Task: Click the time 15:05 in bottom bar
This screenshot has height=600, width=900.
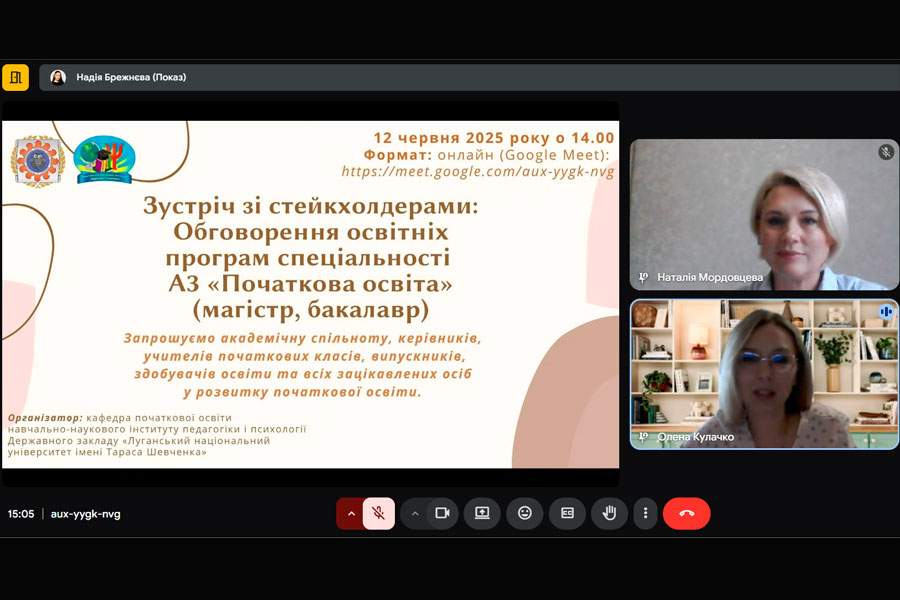Action: 21,514
